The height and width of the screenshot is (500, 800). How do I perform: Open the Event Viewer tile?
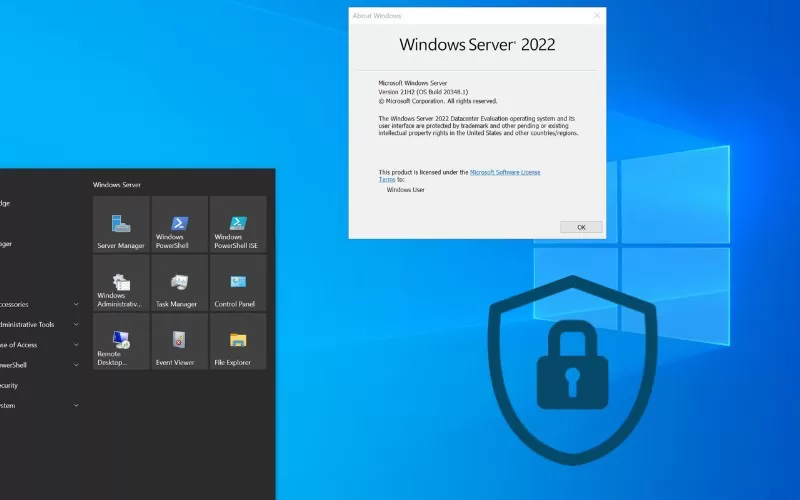click(x=179, y=342)
